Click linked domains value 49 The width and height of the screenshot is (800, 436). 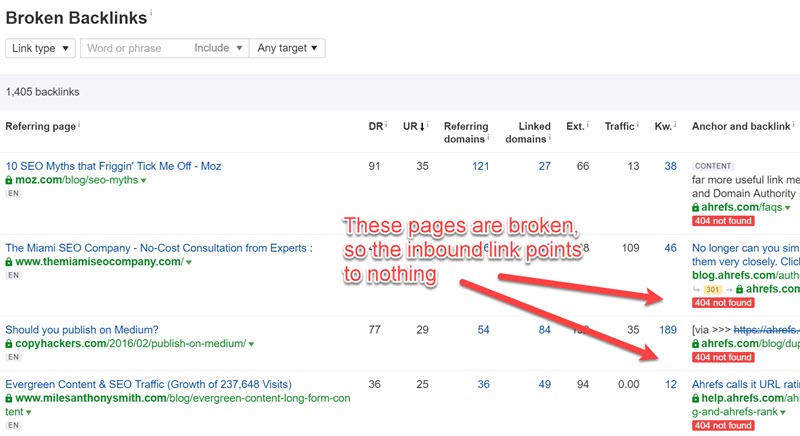[545, 384]
